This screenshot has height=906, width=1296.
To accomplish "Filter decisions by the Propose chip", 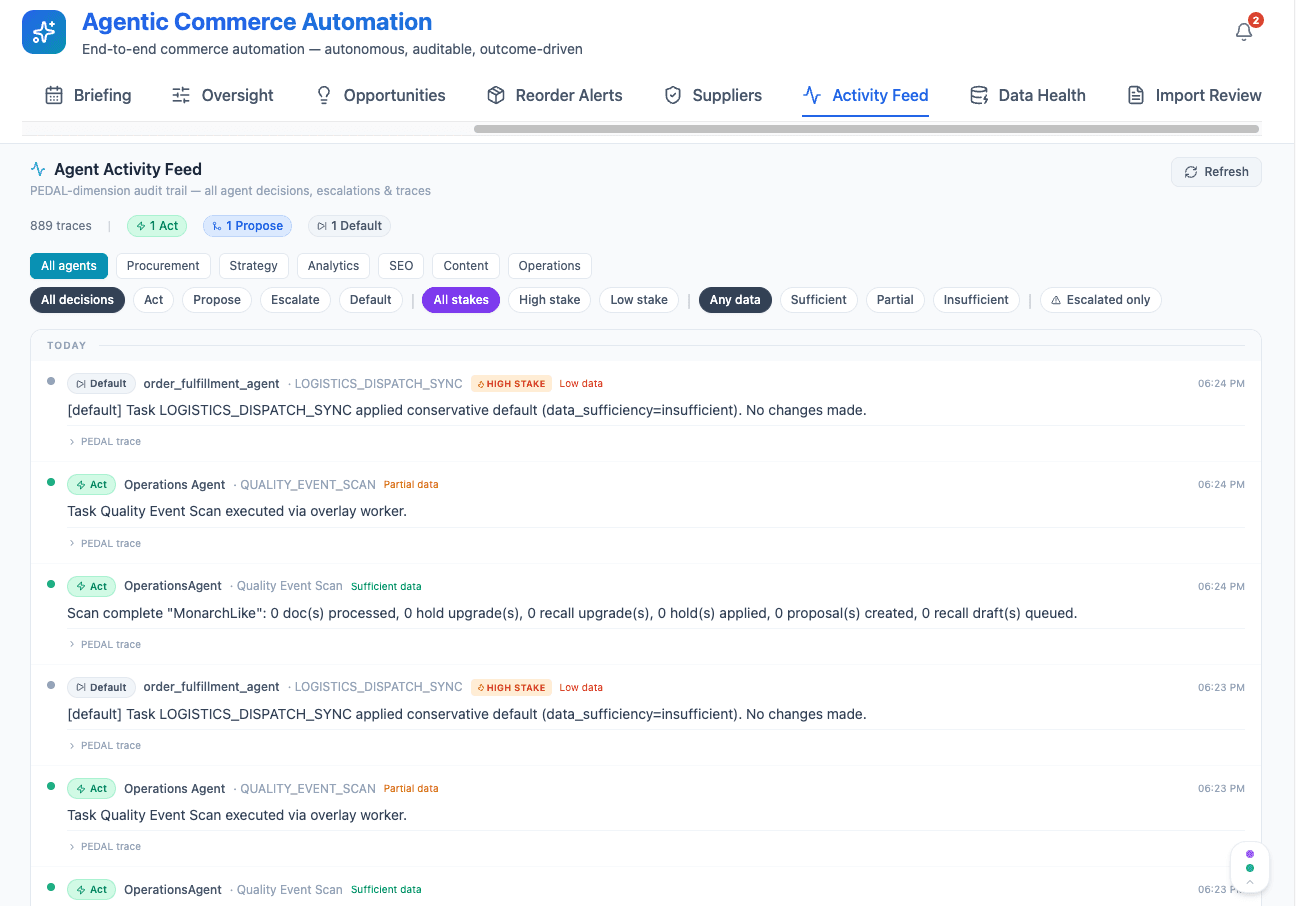I will pyautogui.click(x=217, y=300).
